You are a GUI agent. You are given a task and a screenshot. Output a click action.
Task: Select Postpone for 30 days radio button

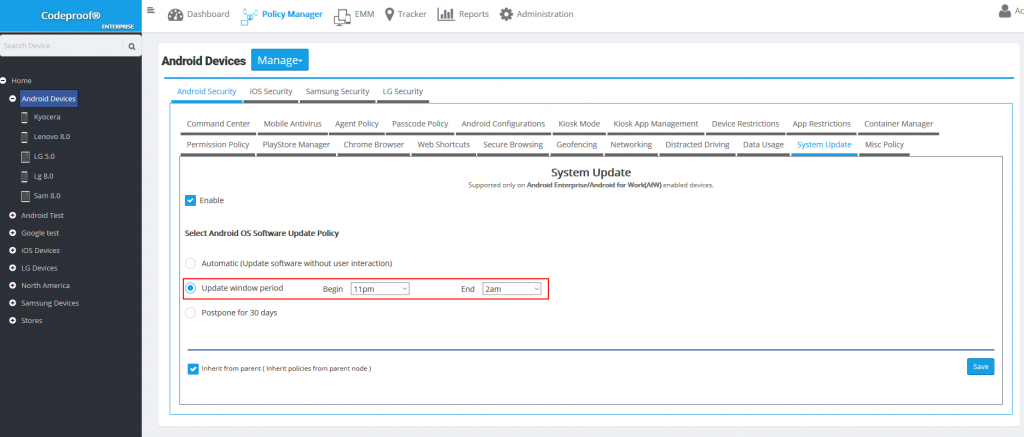click(x=191, y=313)
